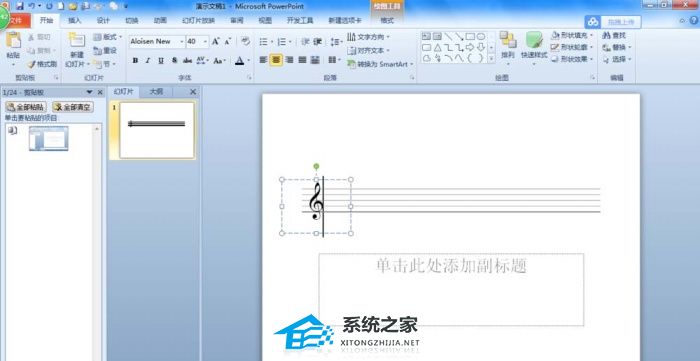The height and width of the screenshot is (361, 700).
Task: Open the Paragraph dialog launcher (段落 group)
Action: click(x=412, y=78)
